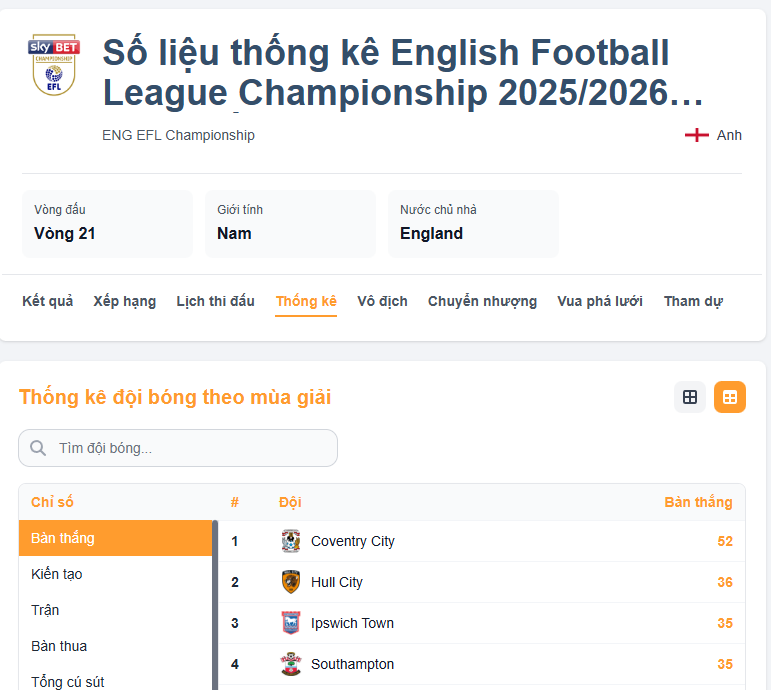
Task: Go to the Vua phá lưới tab
Action: coord(600,301)
